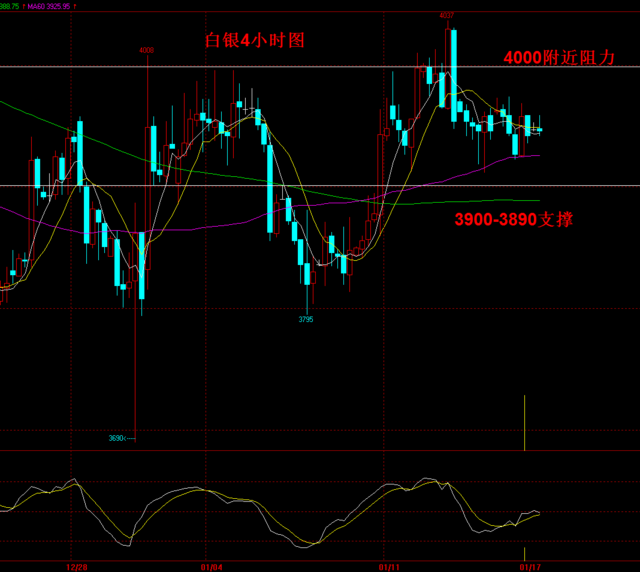Click the latest candlestick at right edge

coord(539,129)
